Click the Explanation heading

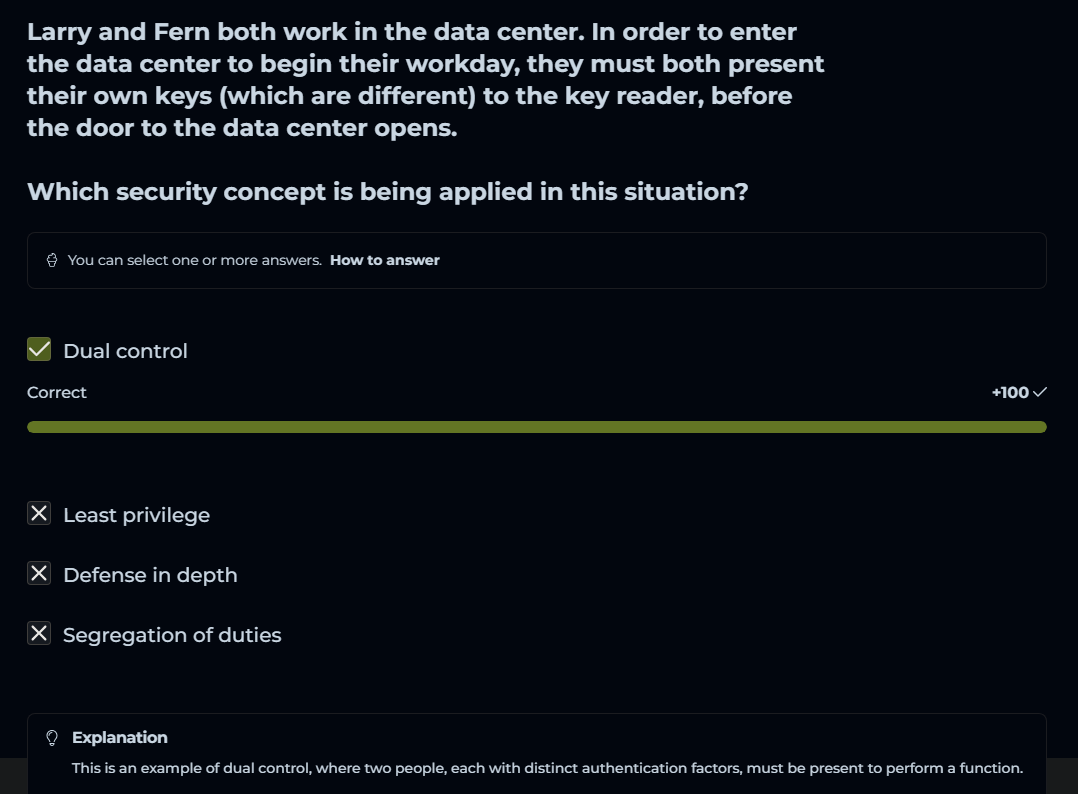[x=120, y=738]
